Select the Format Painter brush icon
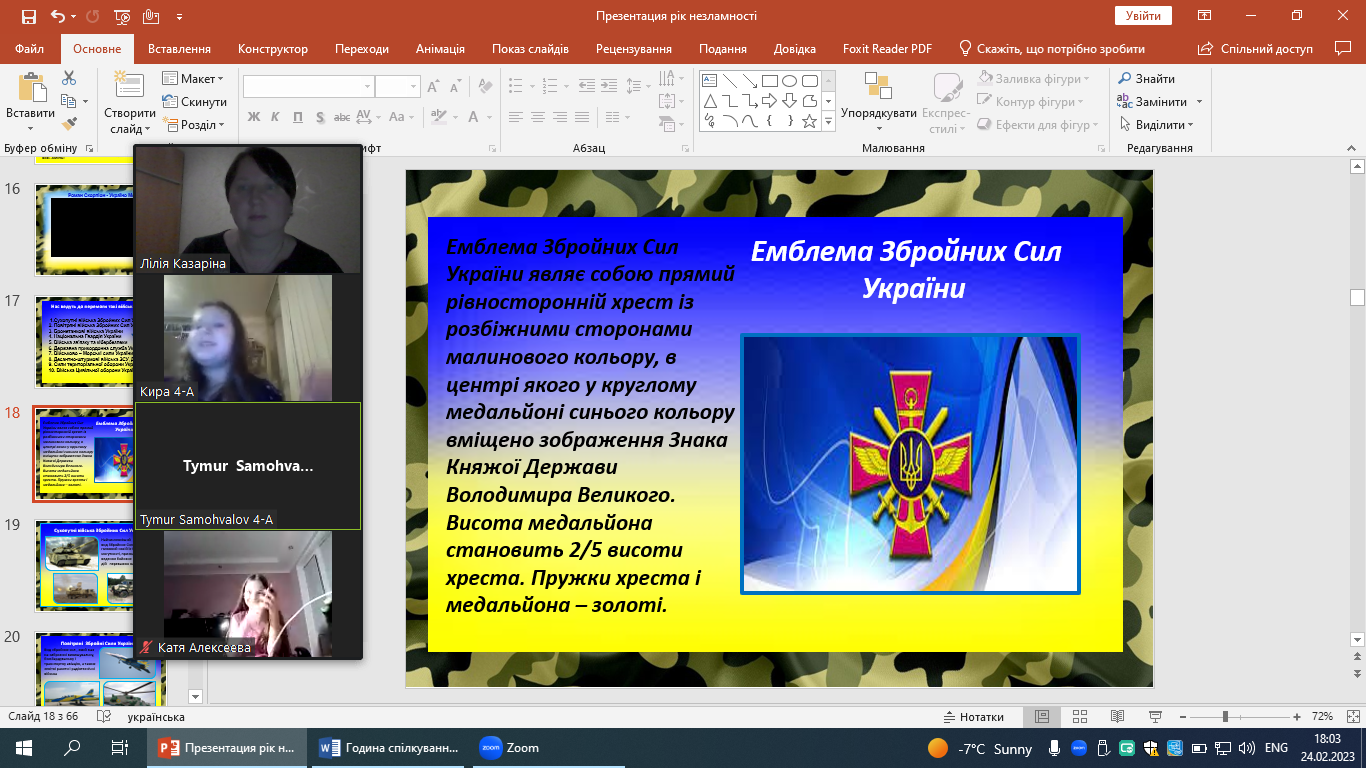The width and height of the screenshot is (1366, 768). click(69, 124)
